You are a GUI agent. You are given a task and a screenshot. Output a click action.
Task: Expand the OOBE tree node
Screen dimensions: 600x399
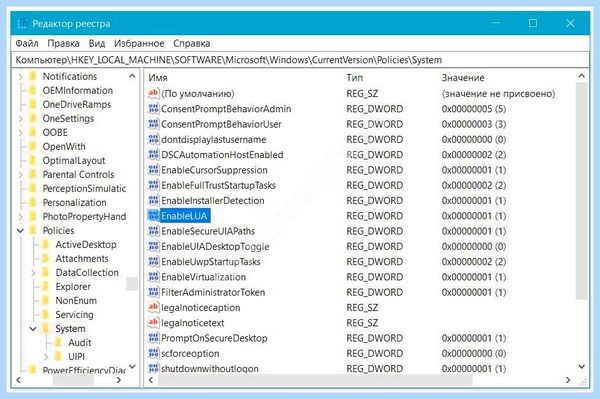point(21,133)
